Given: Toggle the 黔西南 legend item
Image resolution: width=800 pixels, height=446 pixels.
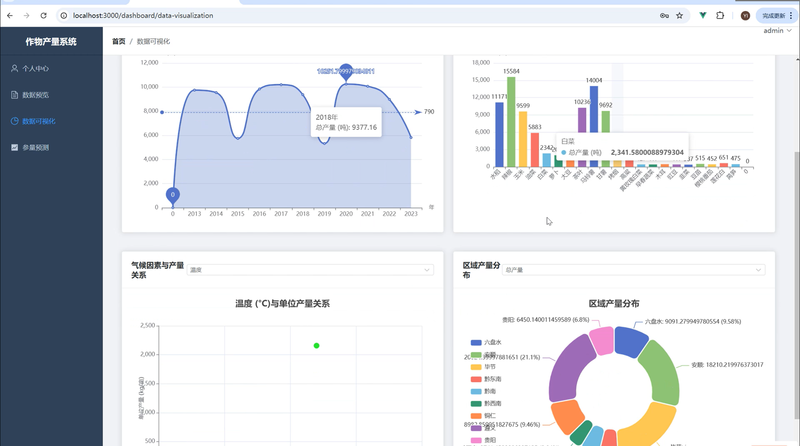Looking at the screenshot, I should pyautogui.click(x=486, y=404).
